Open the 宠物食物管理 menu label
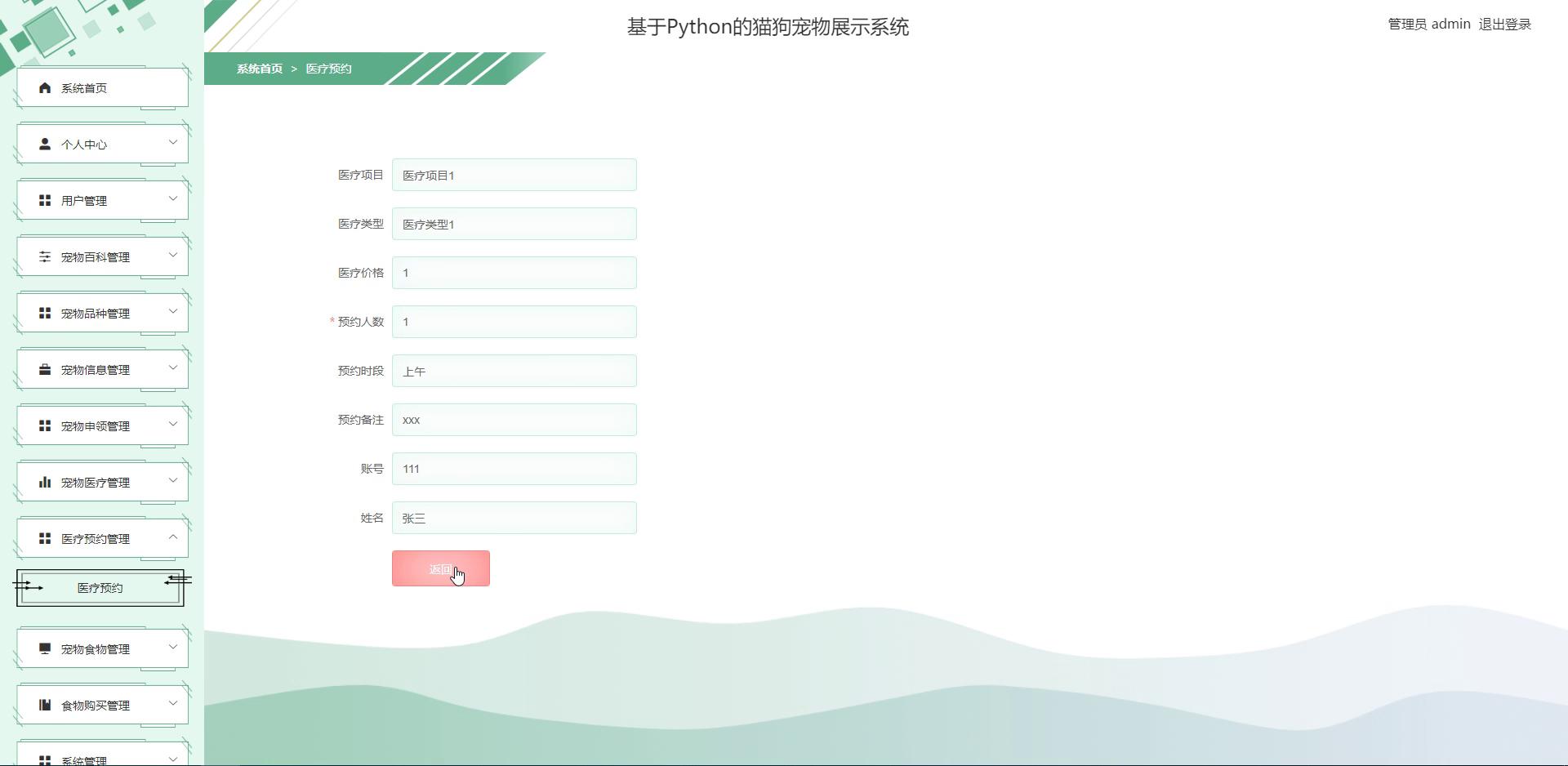 [x=96, y=649]
